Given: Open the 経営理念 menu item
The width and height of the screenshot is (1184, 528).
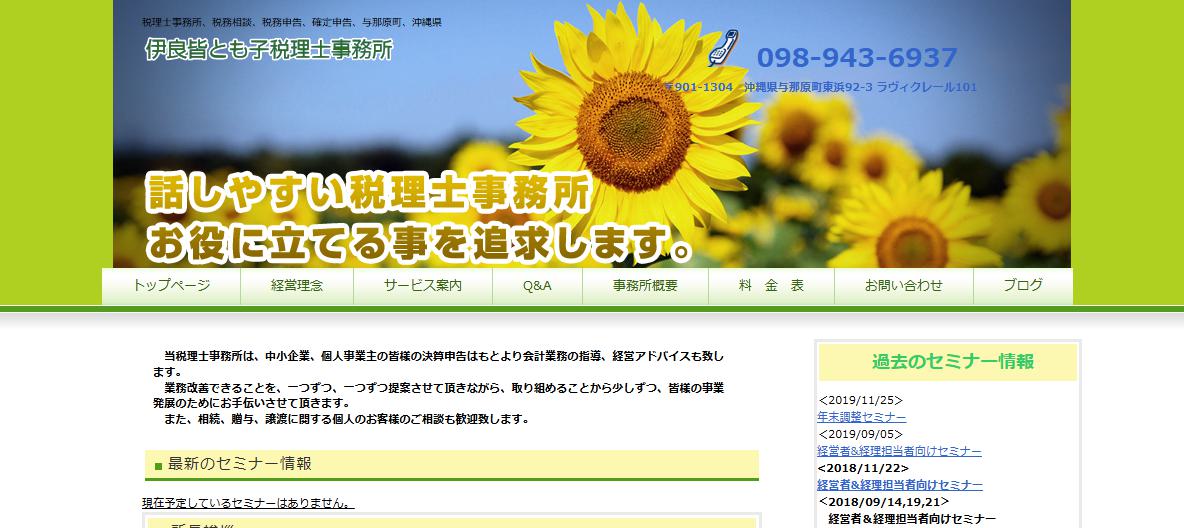Looking at the screenshot, I should [297, 286].
